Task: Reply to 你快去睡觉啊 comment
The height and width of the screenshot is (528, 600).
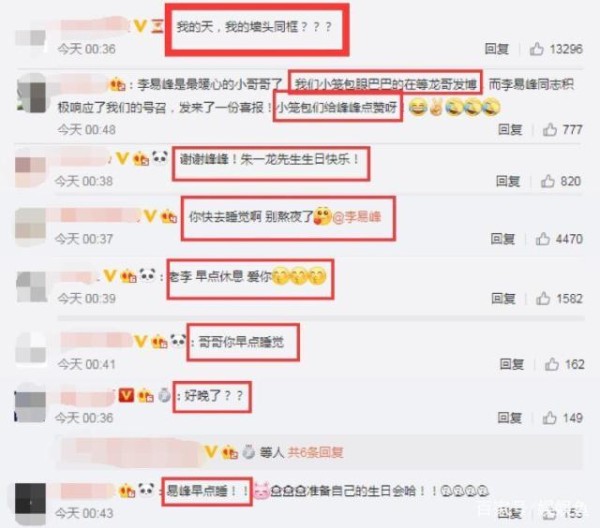Action: click(x=502, y=239)
